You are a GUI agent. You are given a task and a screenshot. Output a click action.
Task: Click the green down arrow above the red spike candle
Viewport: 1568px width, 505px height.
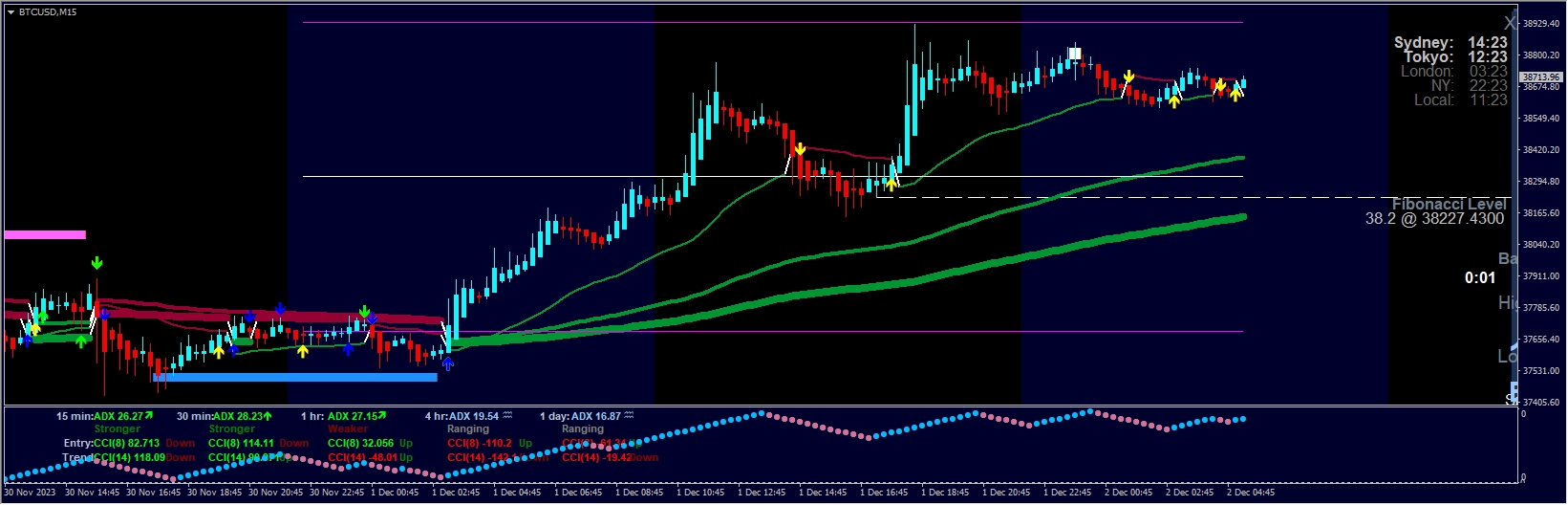tap(97, 263)
